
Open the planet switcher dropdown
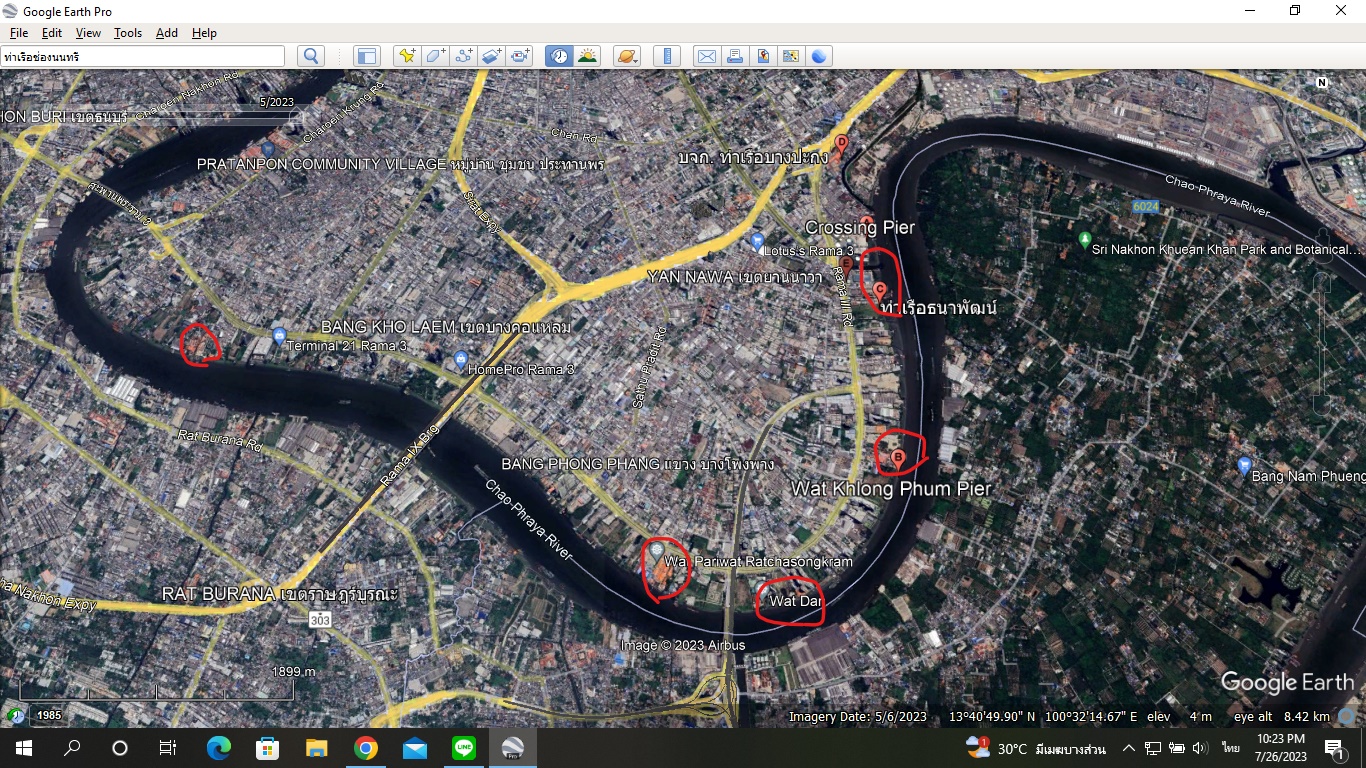pos(626,56)
